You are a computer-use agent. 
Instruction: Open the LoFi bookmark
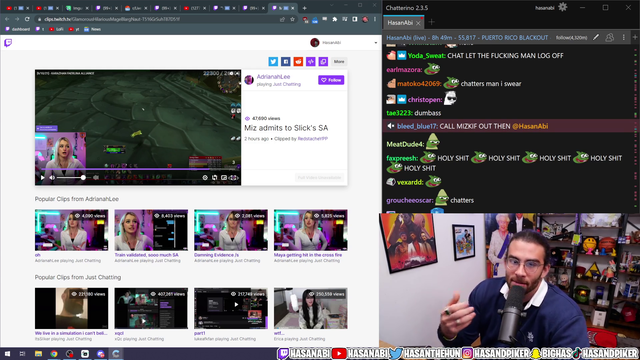pyautogui.click(x=56, y=29)
